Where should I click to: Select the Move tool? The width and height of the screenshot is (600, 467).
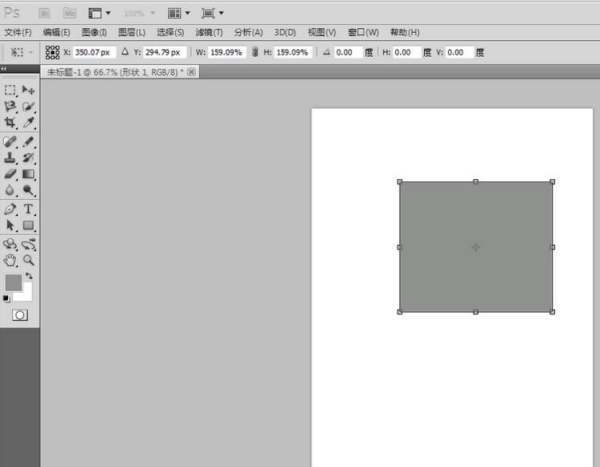pyautogui.click(x=29, y=90)
